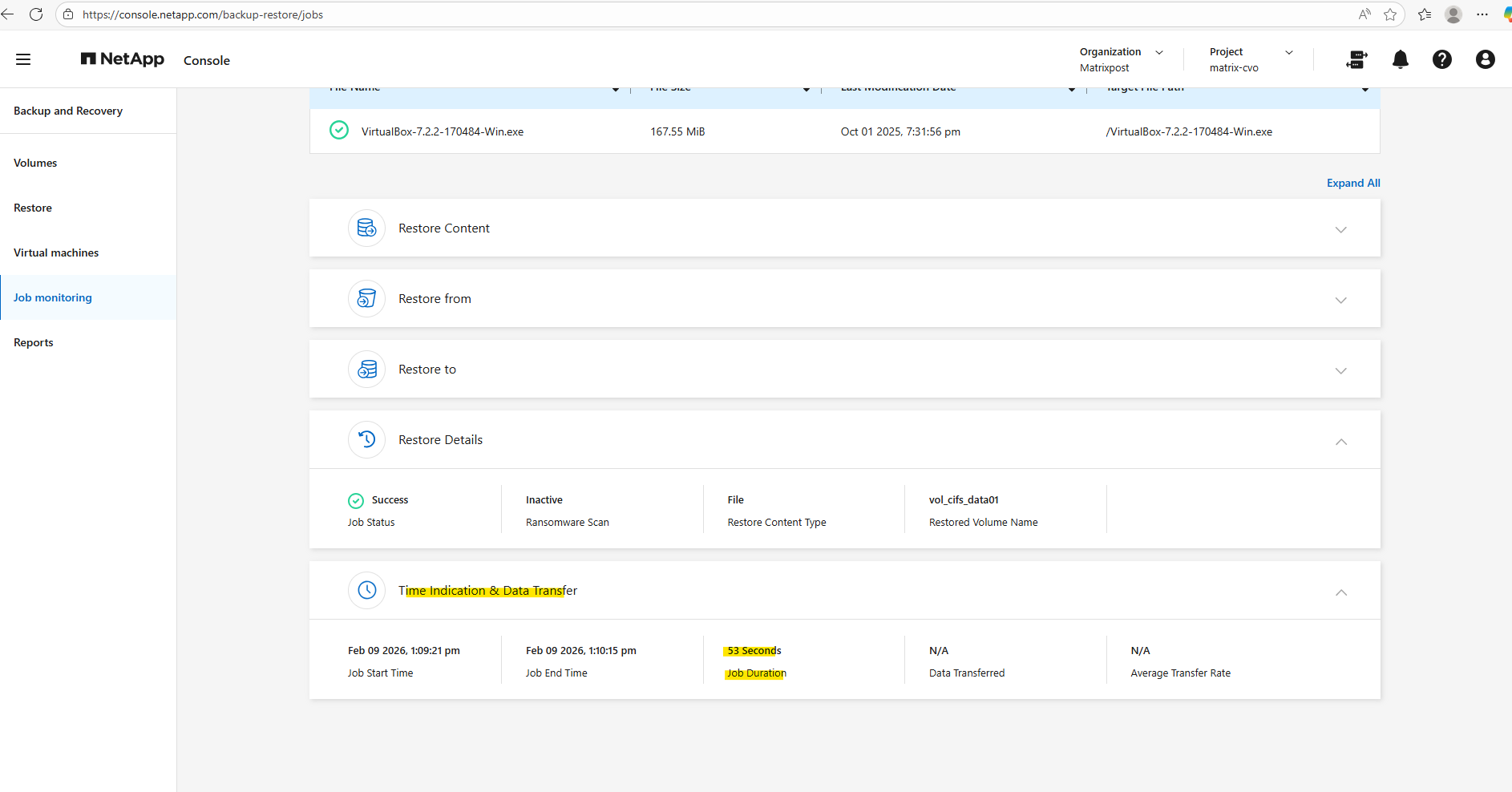Refresh the page in the browser
This screenshot has width=1512, height=792.
[x=36, y=14]
